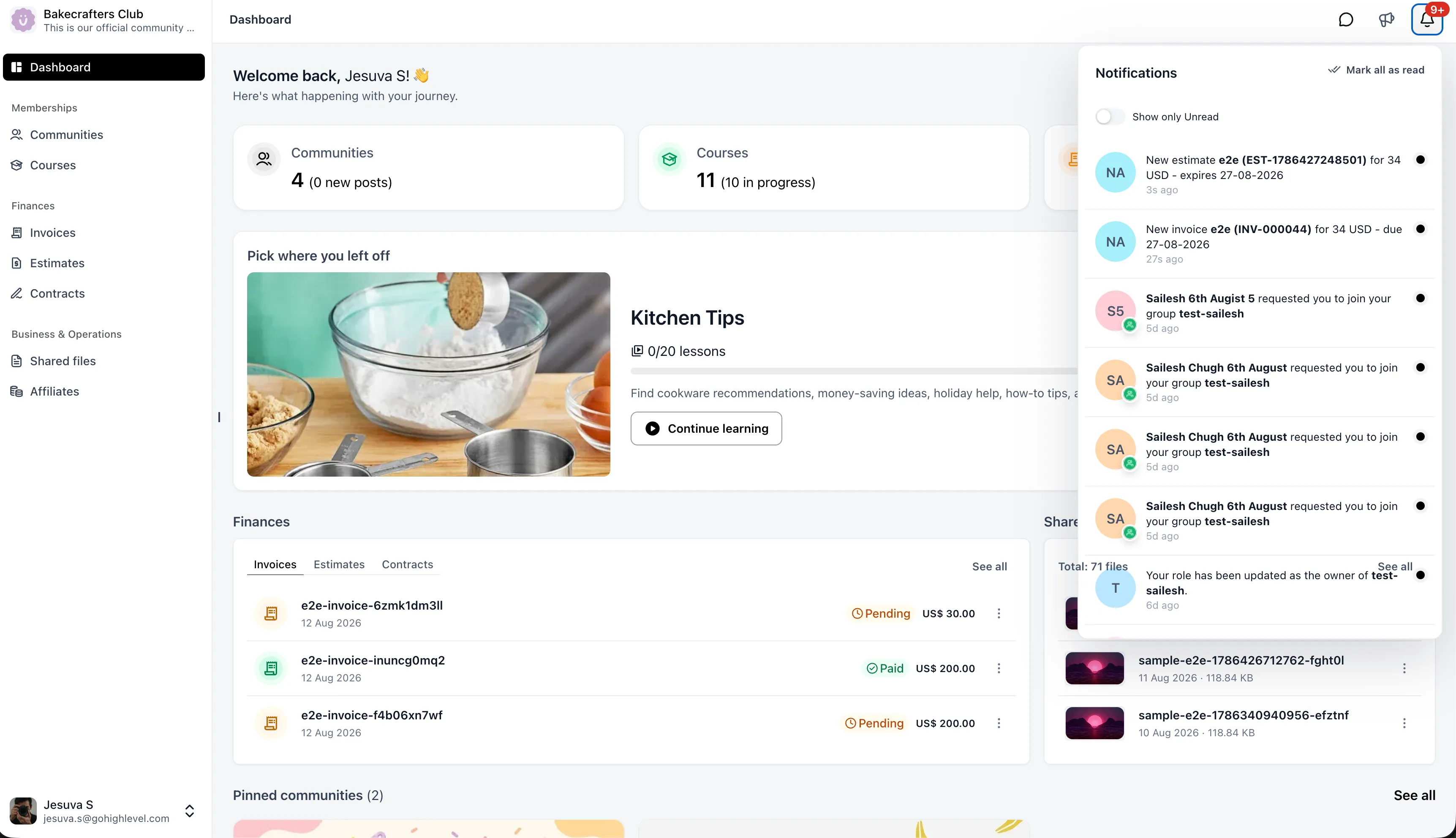Select the Invoices tab in Finances
This screenshot has height=838, width=1456.
(x=275, y=564)
